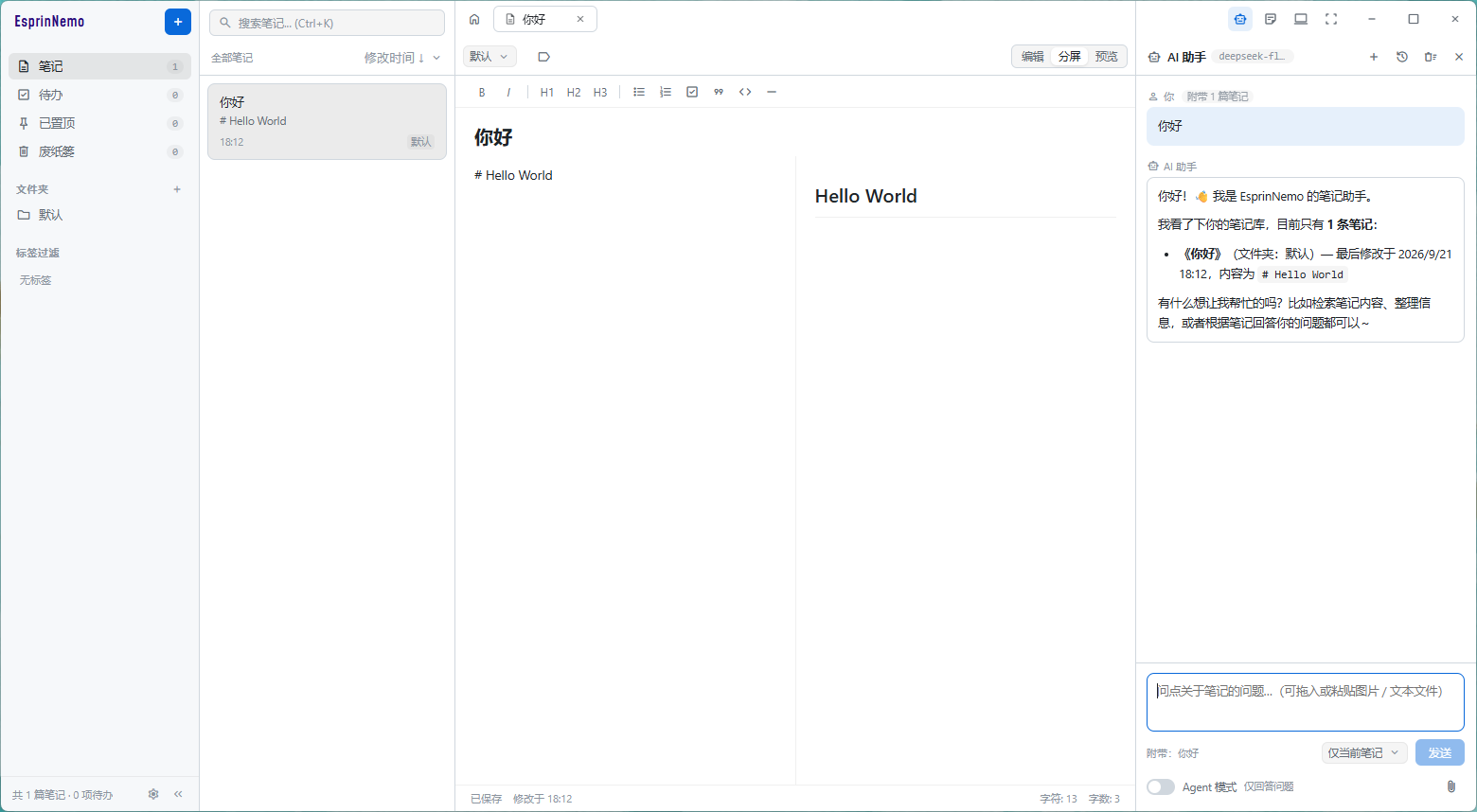Switch to 分屏 split view
Image resolution: width=1477 pixels, height=812 pixels.
[x=1070, y=57]
